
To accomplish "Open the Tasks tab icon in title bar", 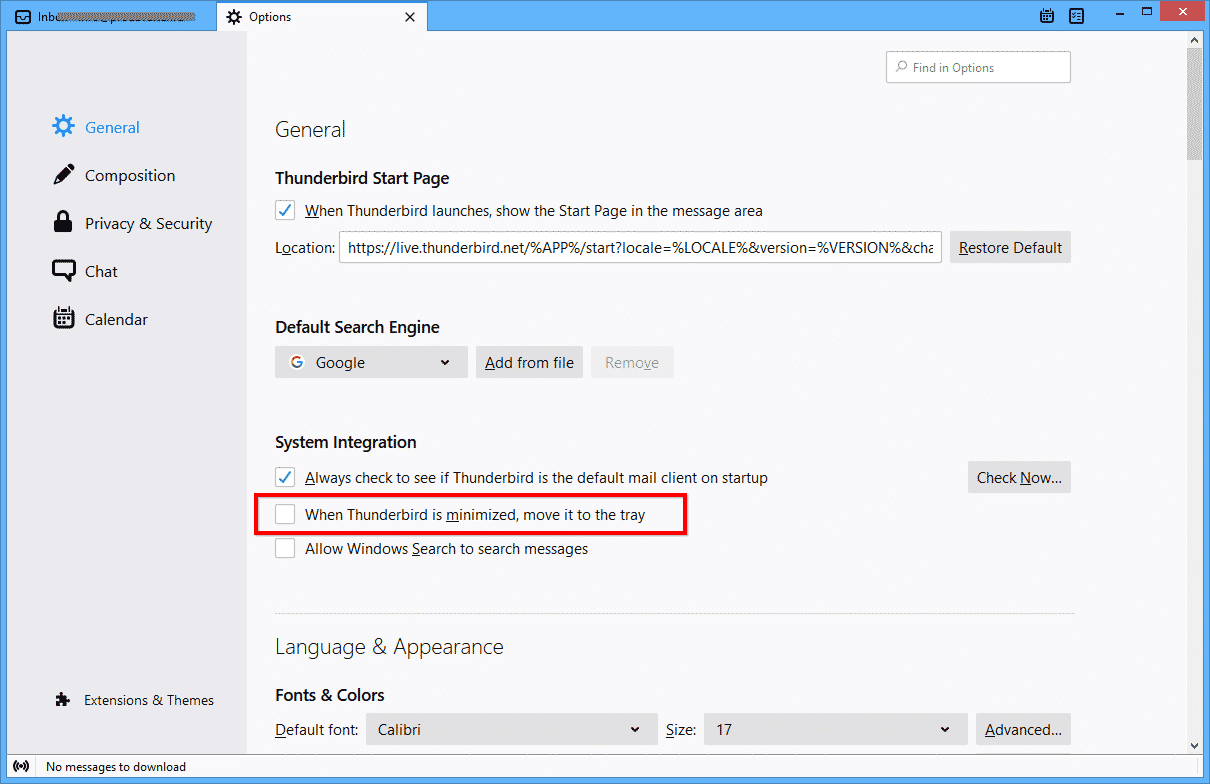I will [x=1077, y=16].
